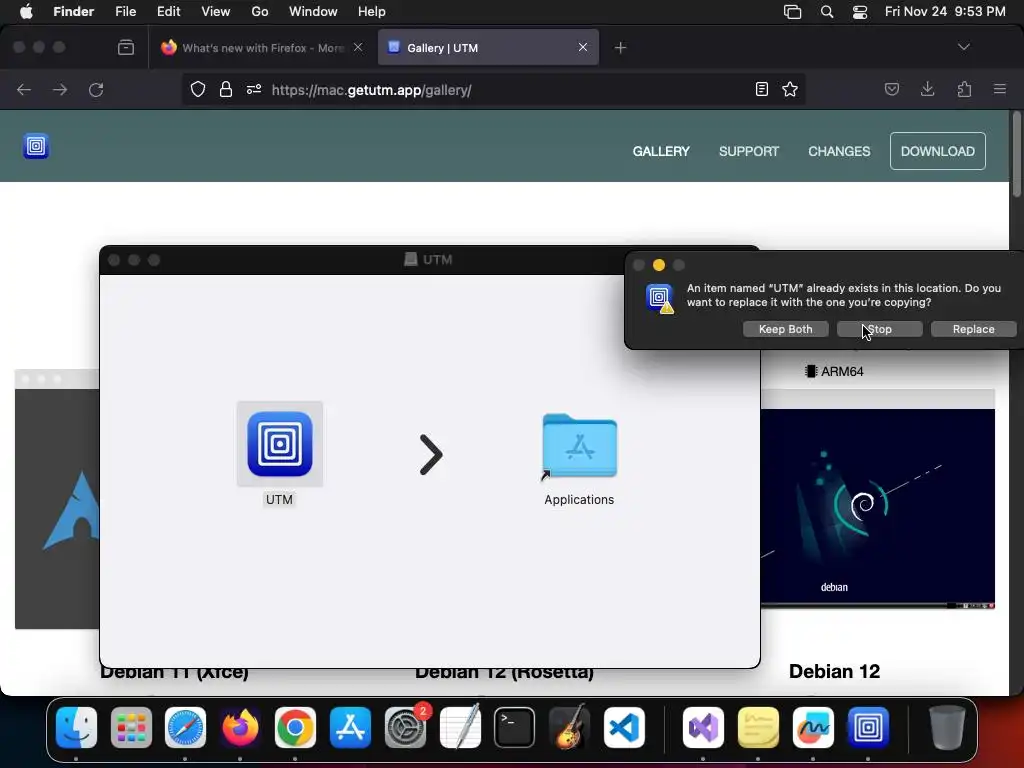This screenshot has height=768, width=1024.
Task: Click the date and time in the menu bar
Action: click(945, 12)
